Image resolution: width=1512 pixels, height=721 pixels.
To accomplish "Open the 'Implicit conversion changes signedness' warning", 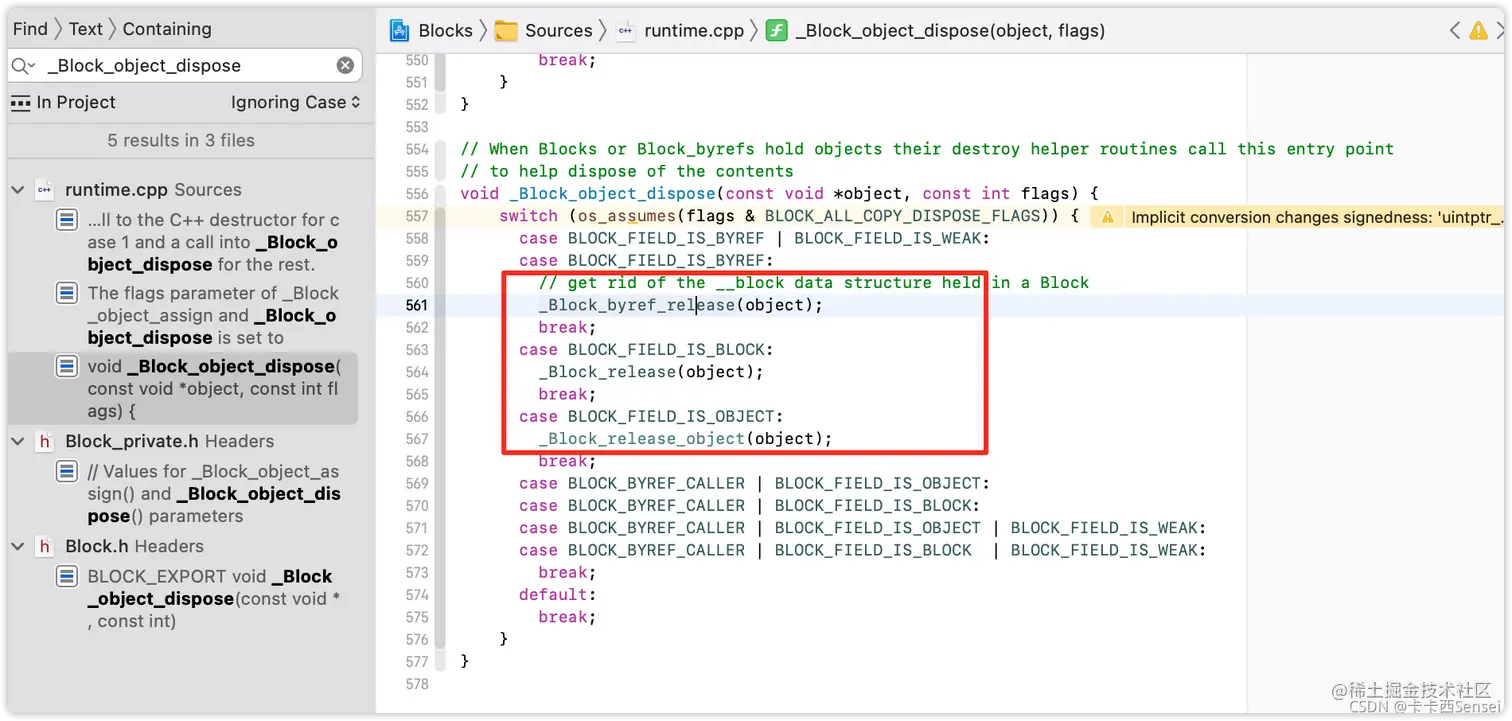I will point(1316,217).
